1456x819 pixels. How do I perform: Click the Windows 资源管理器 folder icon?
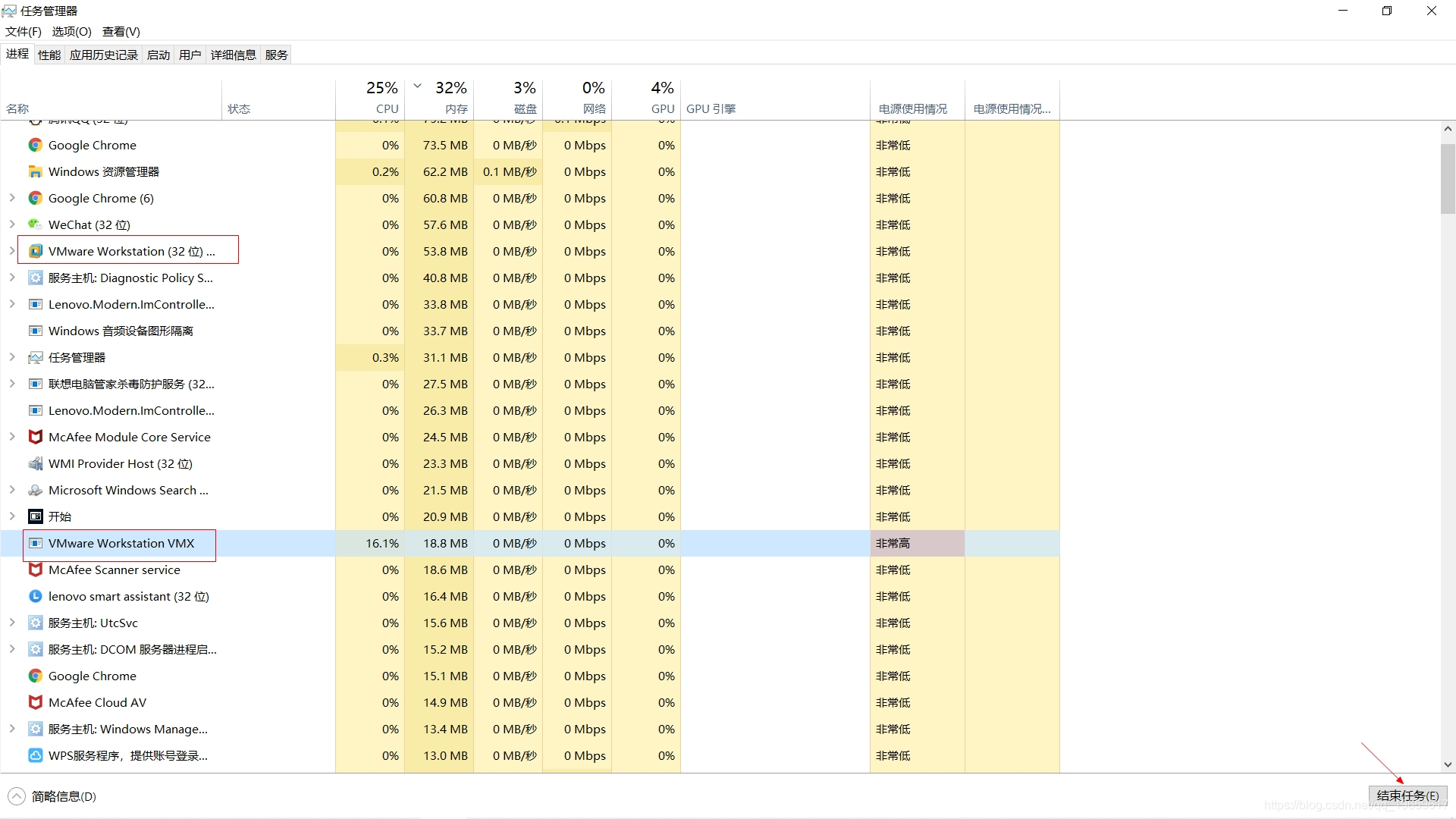[x=35, y=171]
